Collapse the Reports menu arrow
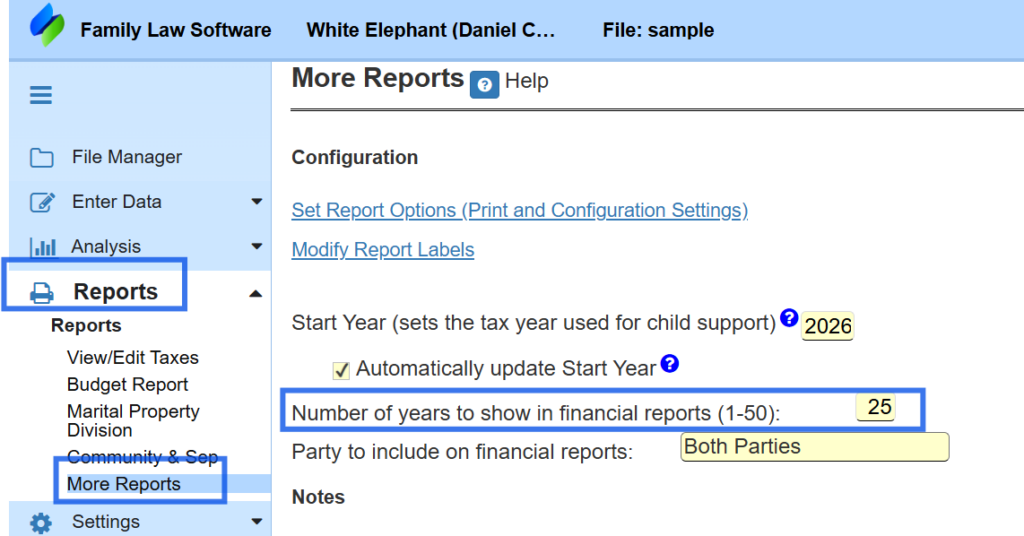 pos(256,293)
